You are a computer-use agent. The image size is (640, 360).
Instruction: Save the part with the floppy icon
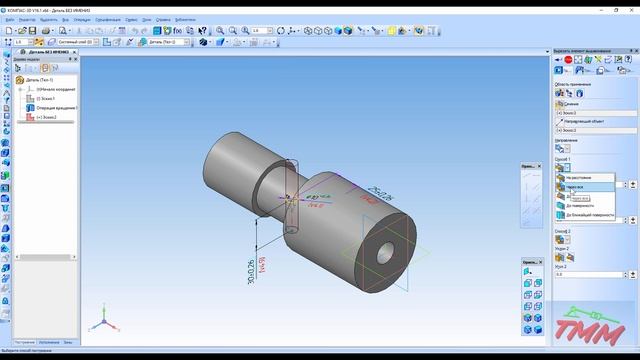click(33, 31)
